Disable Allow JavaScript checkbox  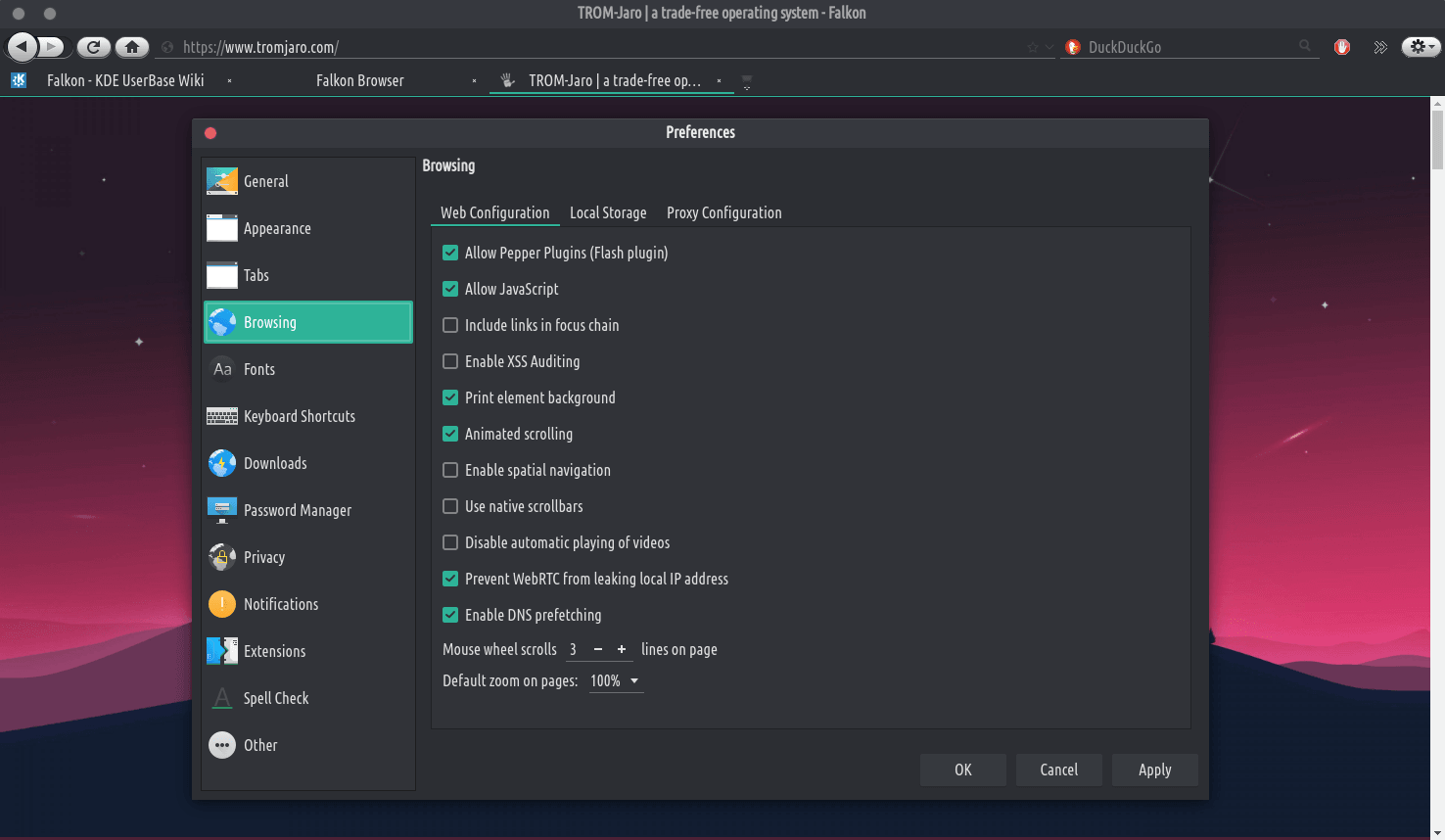(450, 289)
